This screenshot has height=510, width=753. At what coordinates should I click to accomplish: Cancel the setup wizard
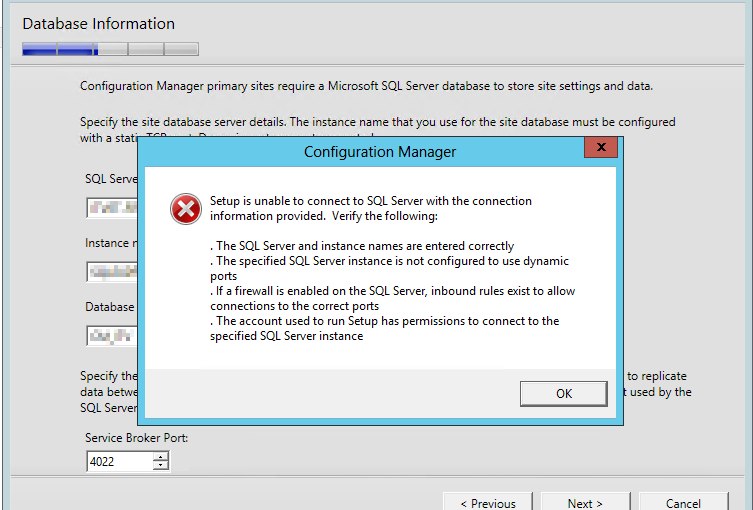[x=683, y=502]
